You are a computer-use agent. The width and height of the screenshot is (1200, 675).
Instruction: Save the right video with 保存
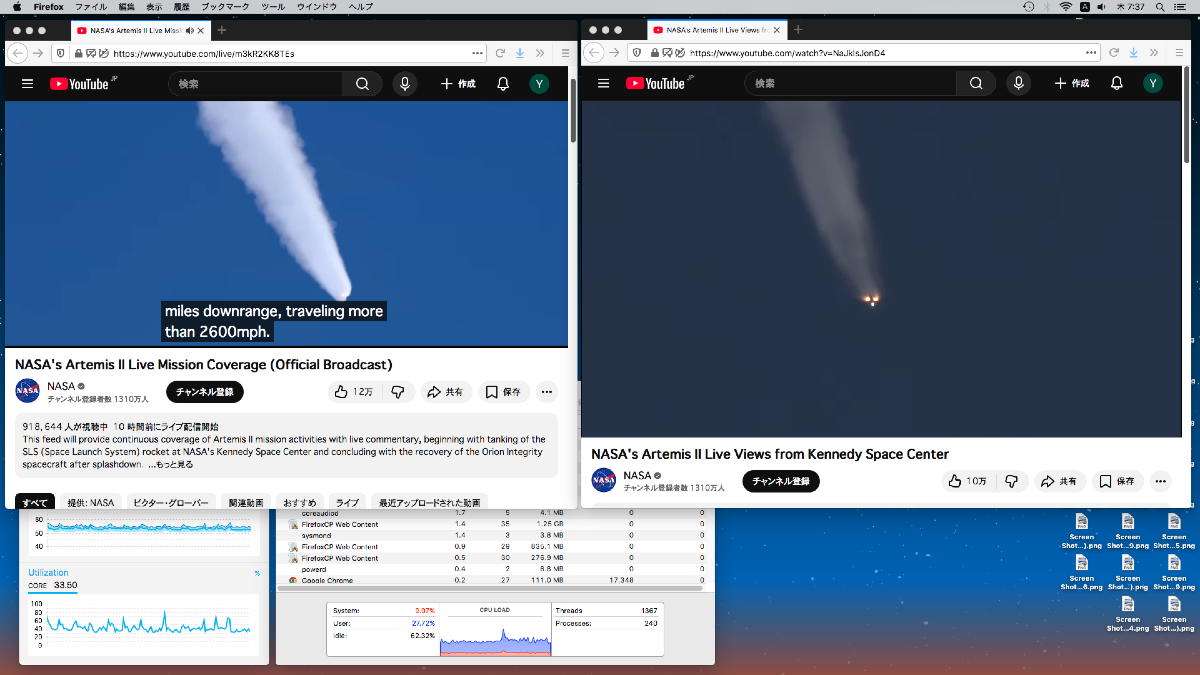point(1118,481)
